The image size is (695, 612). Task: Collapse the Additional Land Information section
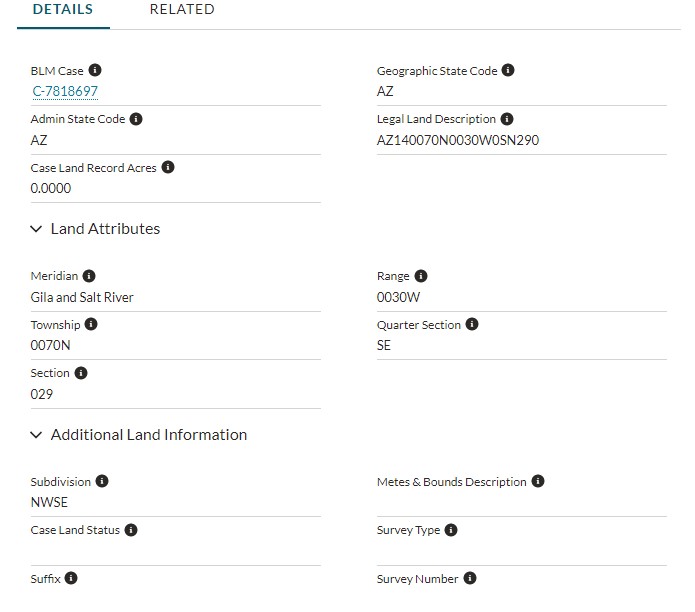coord(37,435)
